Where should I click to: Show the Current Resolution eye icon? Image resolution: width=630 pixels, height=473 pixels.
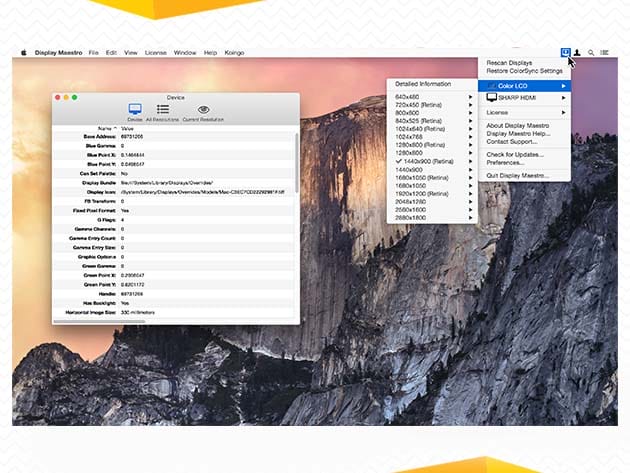tap(203, 109)
